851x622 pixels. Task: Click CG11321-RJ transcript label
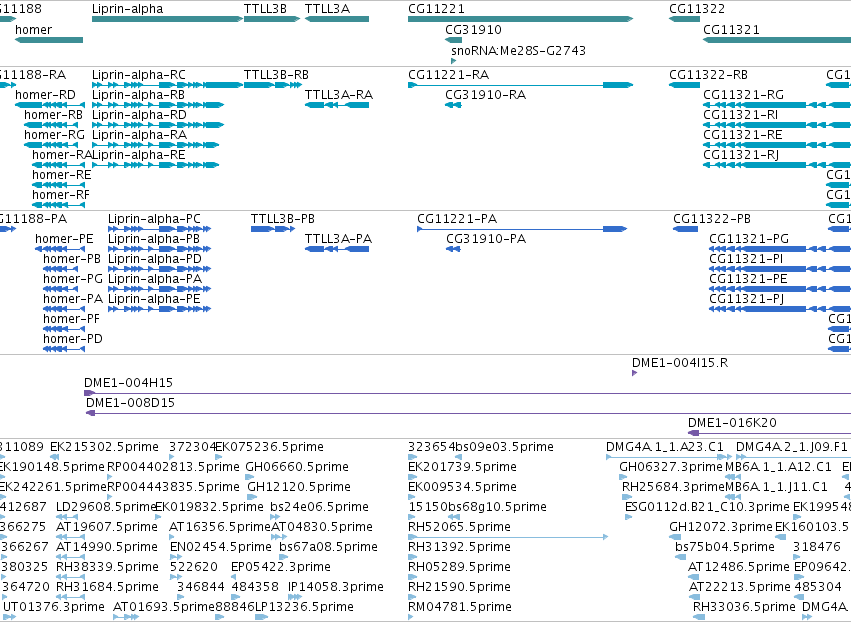[x=741, y=155]
